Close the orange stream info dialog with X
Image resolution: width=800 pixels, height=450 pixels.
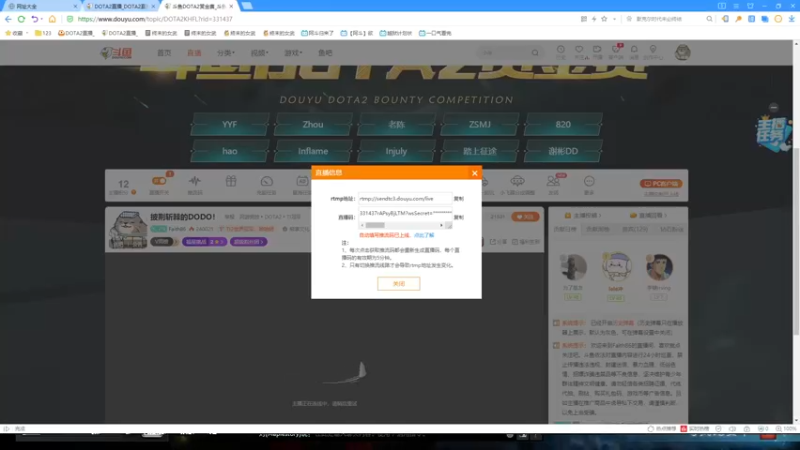point(474,173)
